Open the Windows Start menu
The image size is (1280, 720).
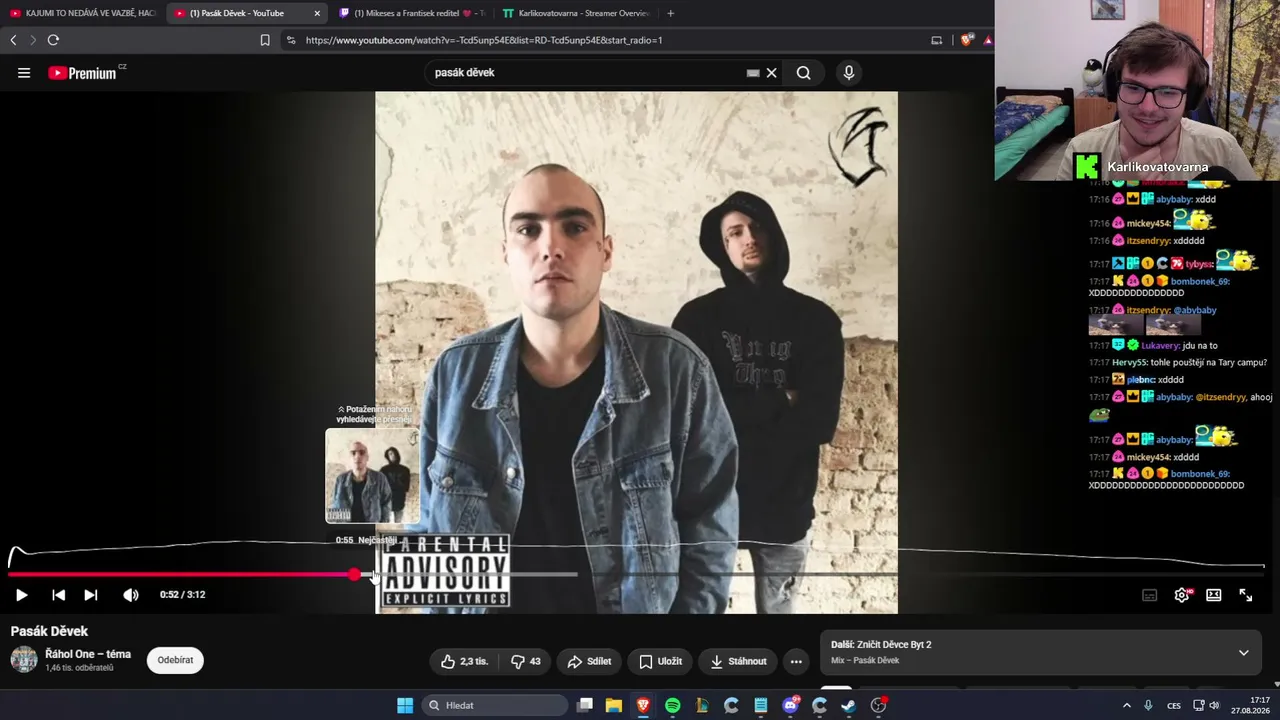[x=405, y=706]
